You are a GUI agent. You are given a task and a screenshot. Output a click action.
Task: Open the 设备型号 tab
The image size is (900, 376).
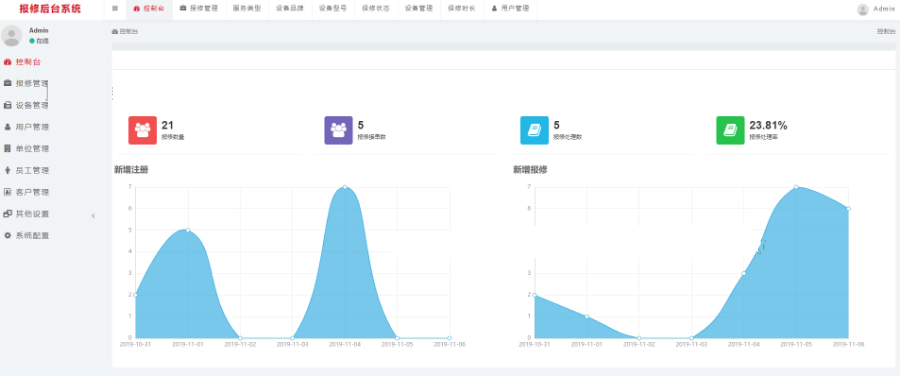[x=333, y=9]
